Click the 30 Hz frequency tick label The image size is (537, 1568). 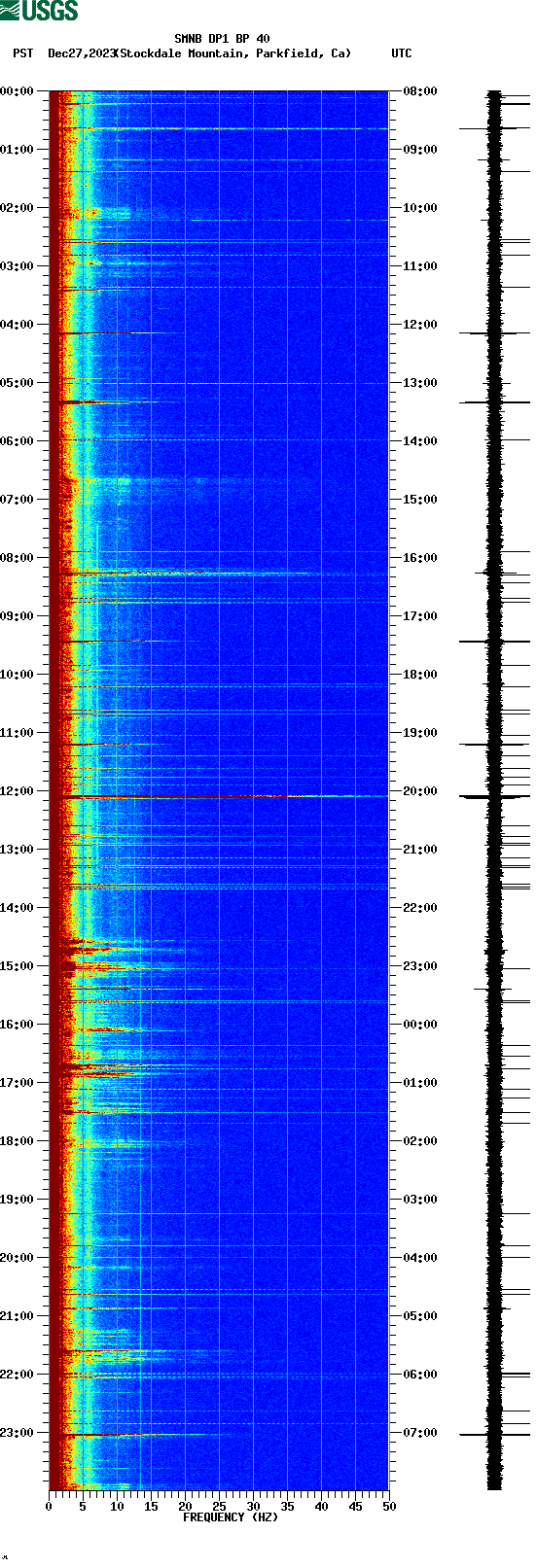(x=253, y=1507)
